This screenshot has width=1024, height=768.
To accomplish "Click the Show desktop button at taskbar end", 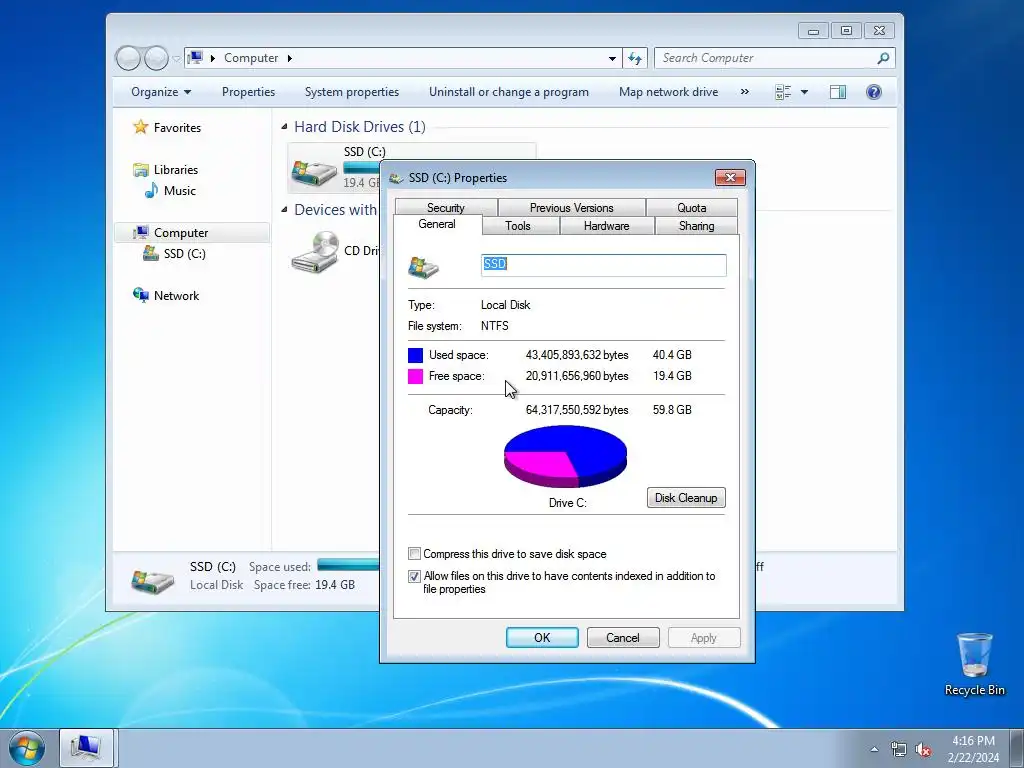I will (1017, 748).
